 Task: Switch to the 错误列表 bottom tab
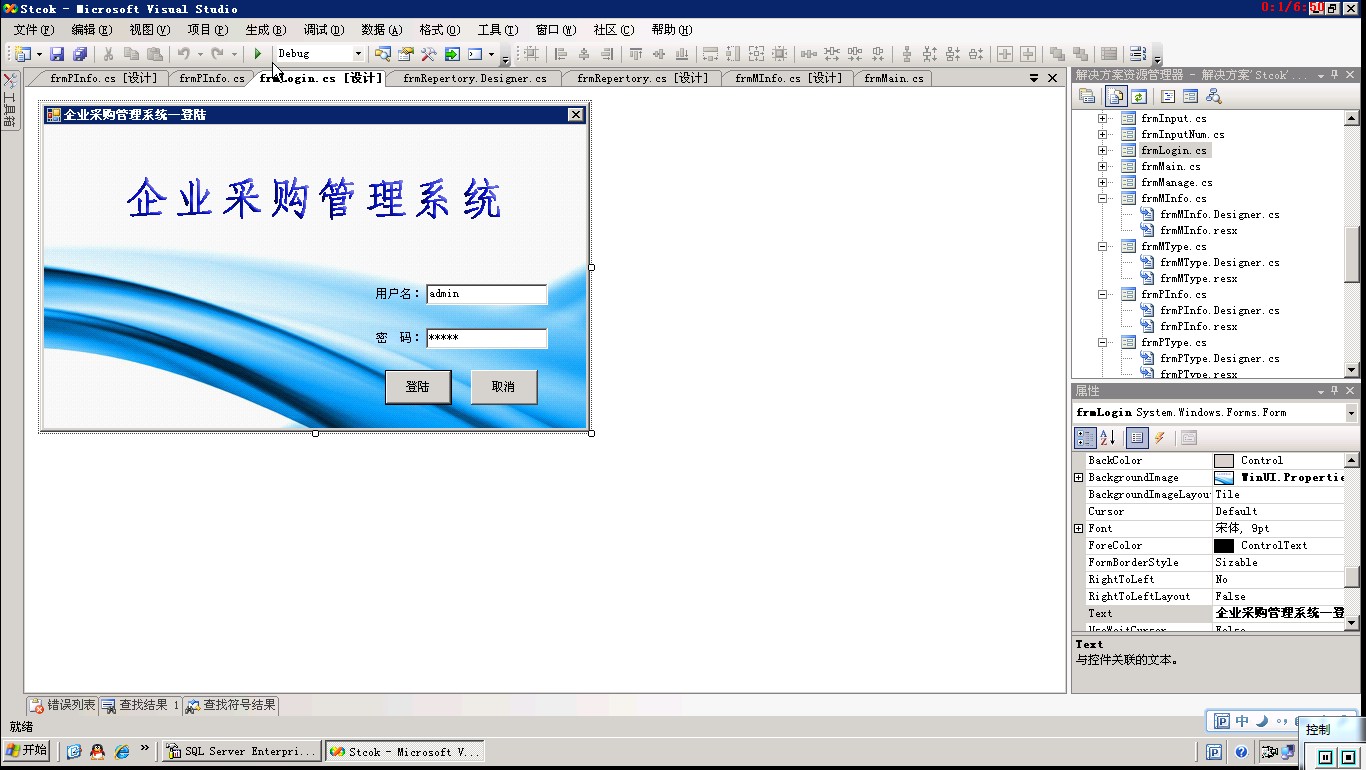pyautogui.click(x=63, y=706)
